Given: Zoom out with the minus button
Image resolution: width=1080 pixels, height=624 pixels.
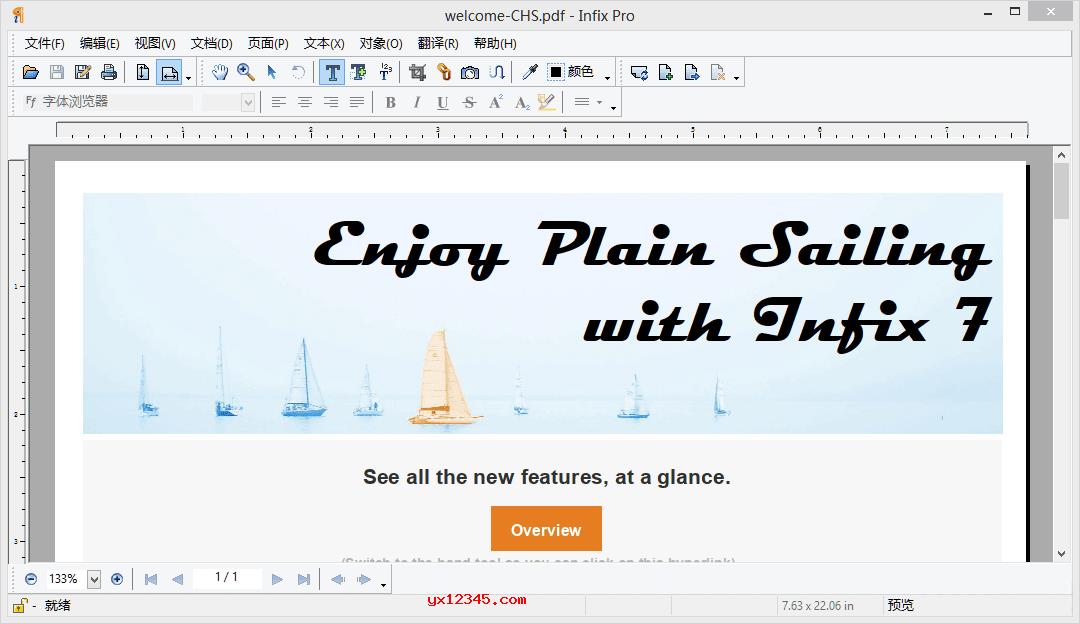Looking at the screenshot, I should (x=31, y=579).
